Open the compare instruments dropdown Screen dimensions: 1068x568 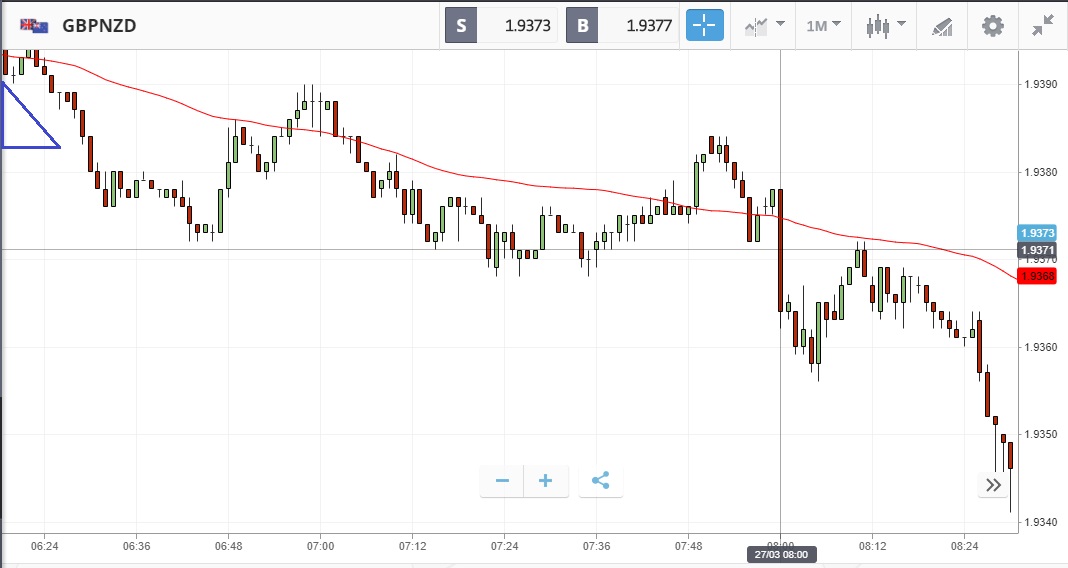tap(764, 25)
